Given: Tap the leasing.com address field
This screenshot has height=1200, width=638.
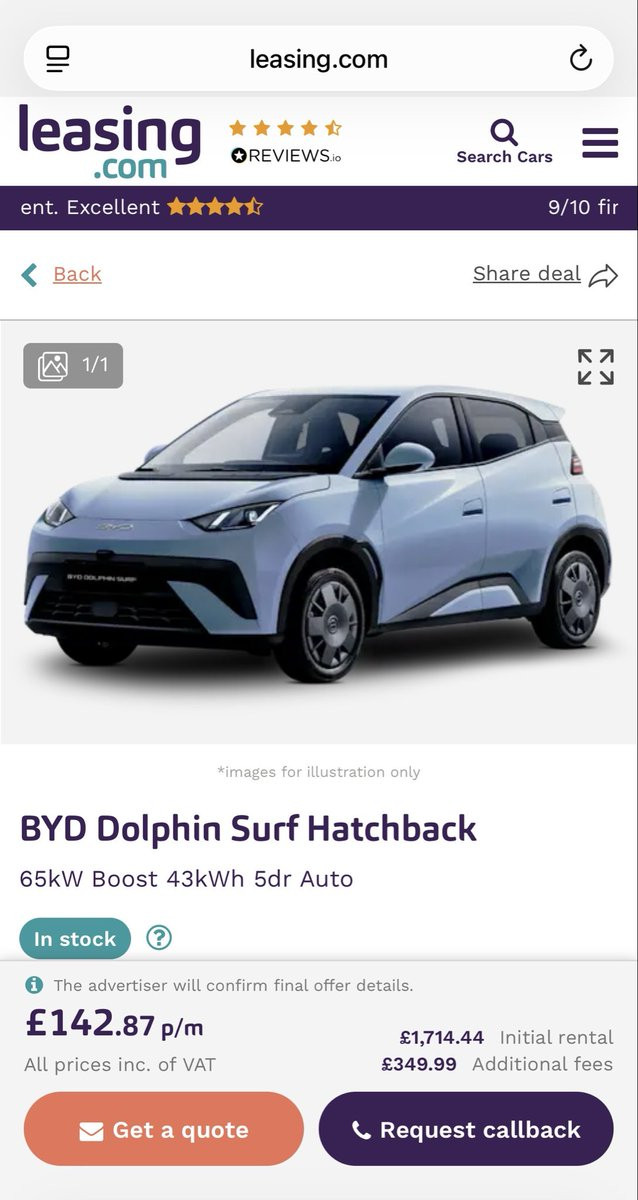Looking at the screenshot, I should click(x=318, y=59).
